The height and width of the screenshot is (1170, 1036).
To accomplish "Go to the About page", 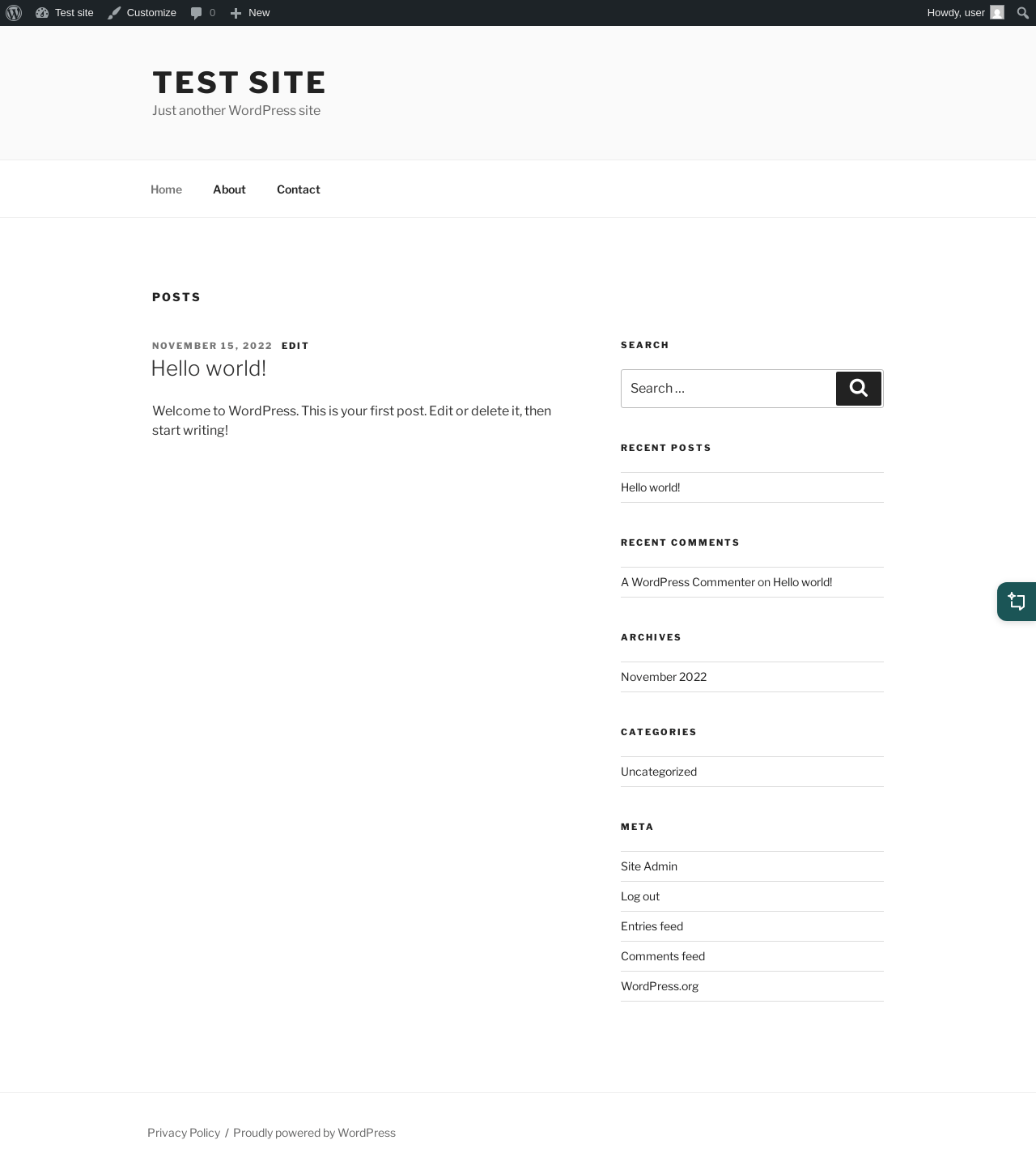I will (229, 189).
